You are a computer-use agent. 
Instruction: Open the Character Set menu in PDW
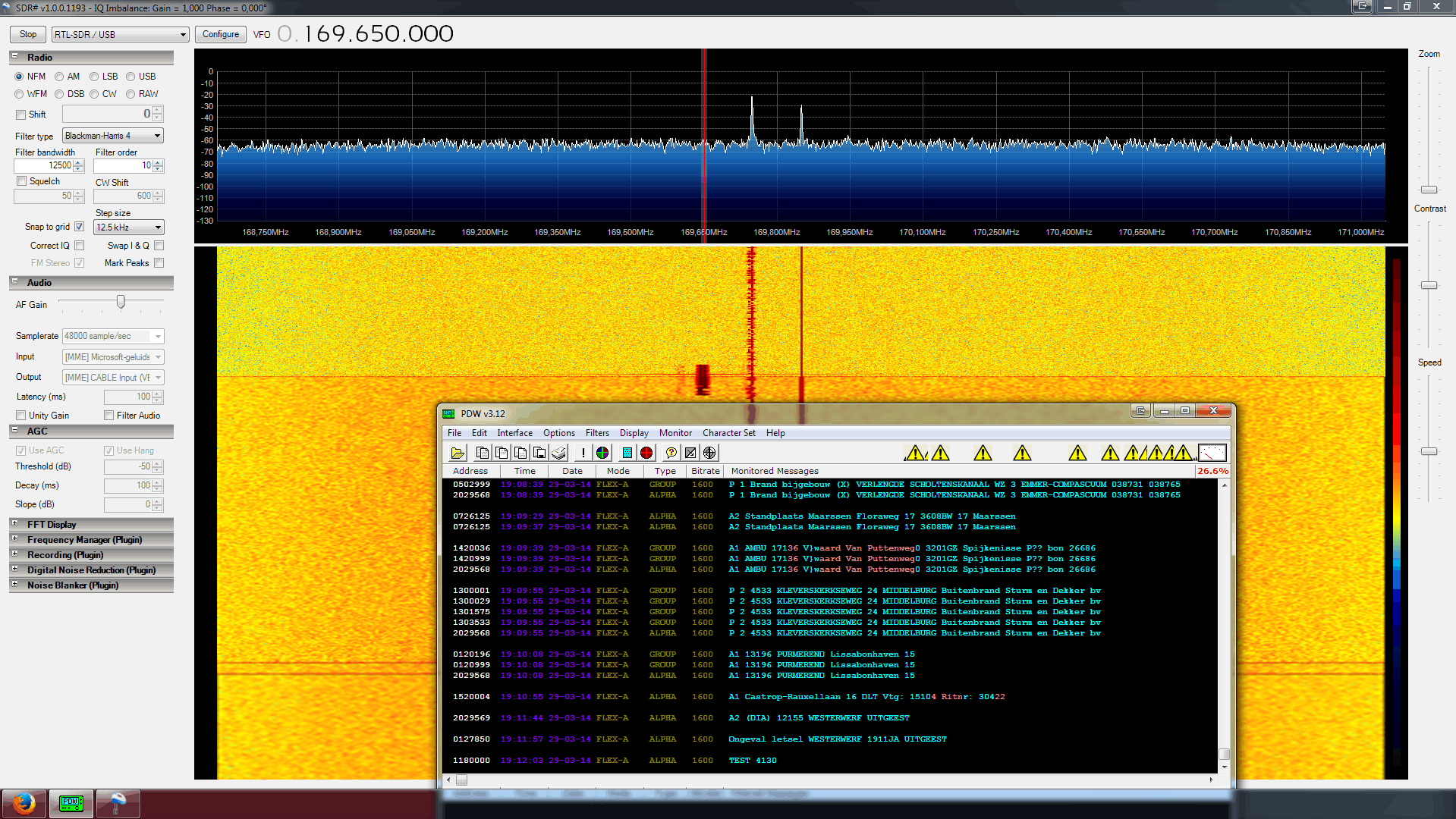728,433
